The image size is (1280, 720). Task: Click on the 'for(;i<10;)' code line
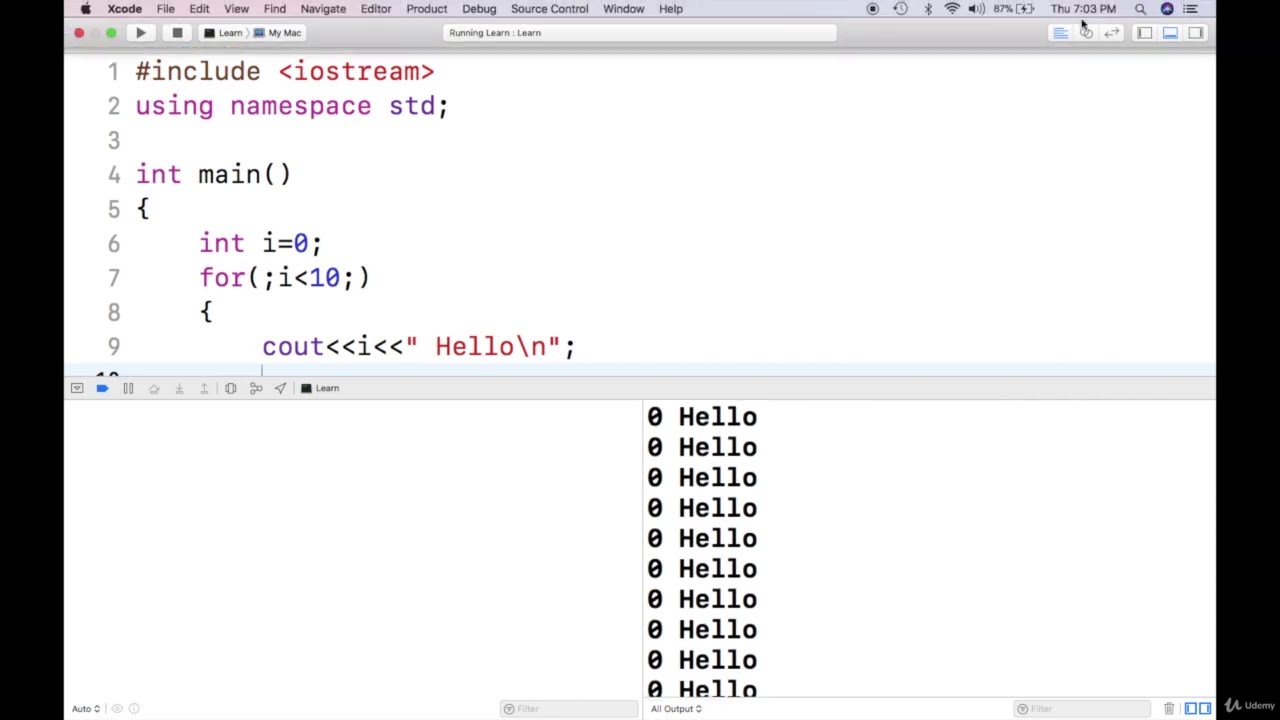[x=284, y=278]
